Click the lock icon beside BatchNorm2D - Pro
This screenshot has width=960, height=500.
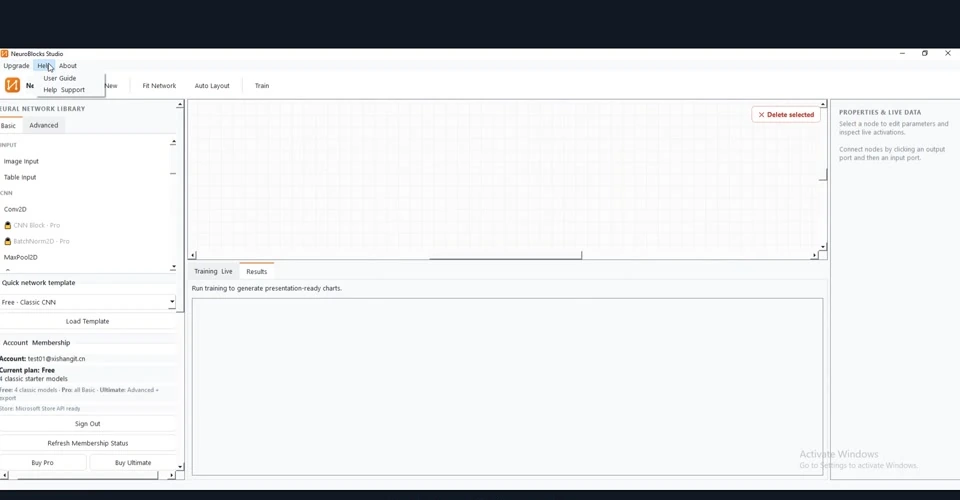click(8, 241)
